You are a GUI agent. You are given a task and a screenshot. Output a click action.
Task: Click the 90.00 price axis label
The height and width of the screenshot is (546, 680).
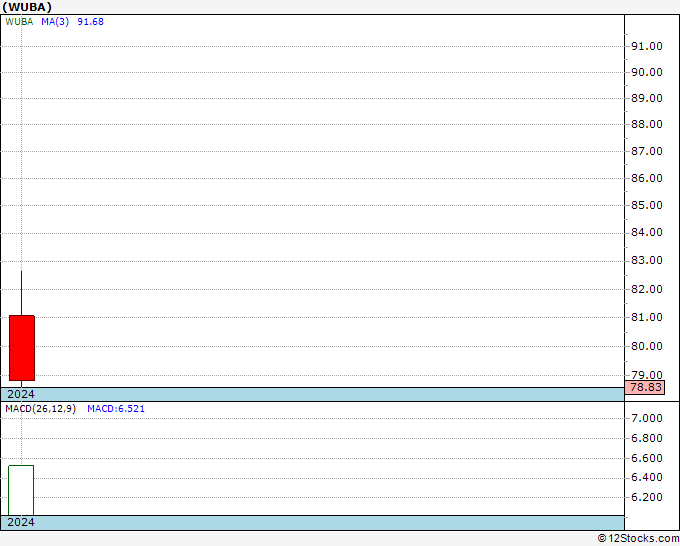tap(647, 72)
